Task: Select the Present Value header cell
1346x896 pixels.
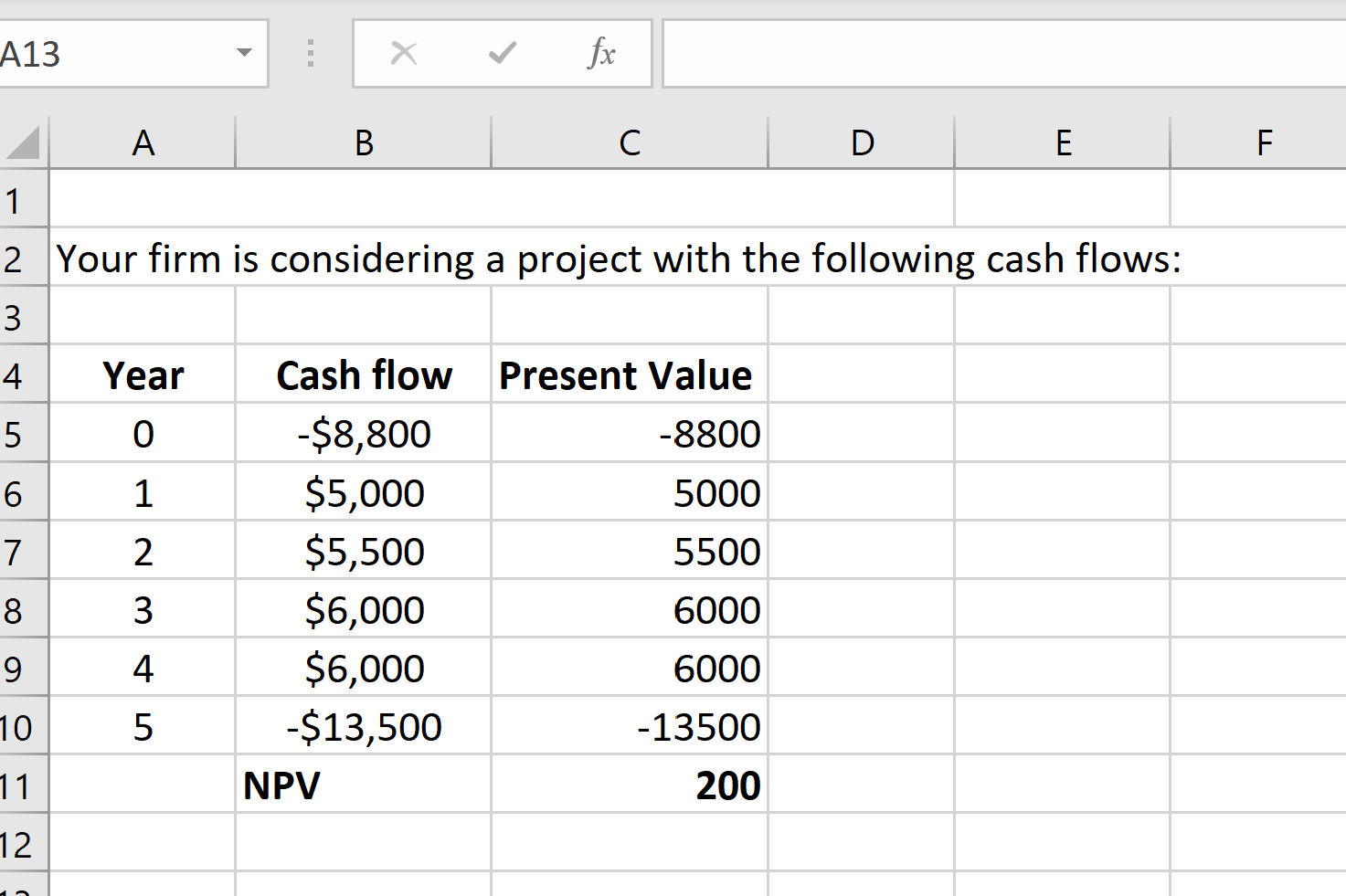Action: coord(628,374)
